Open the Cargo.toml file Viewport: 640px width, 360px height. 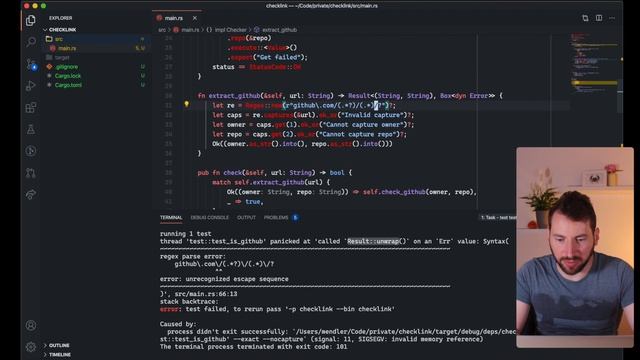coord(68,85)
